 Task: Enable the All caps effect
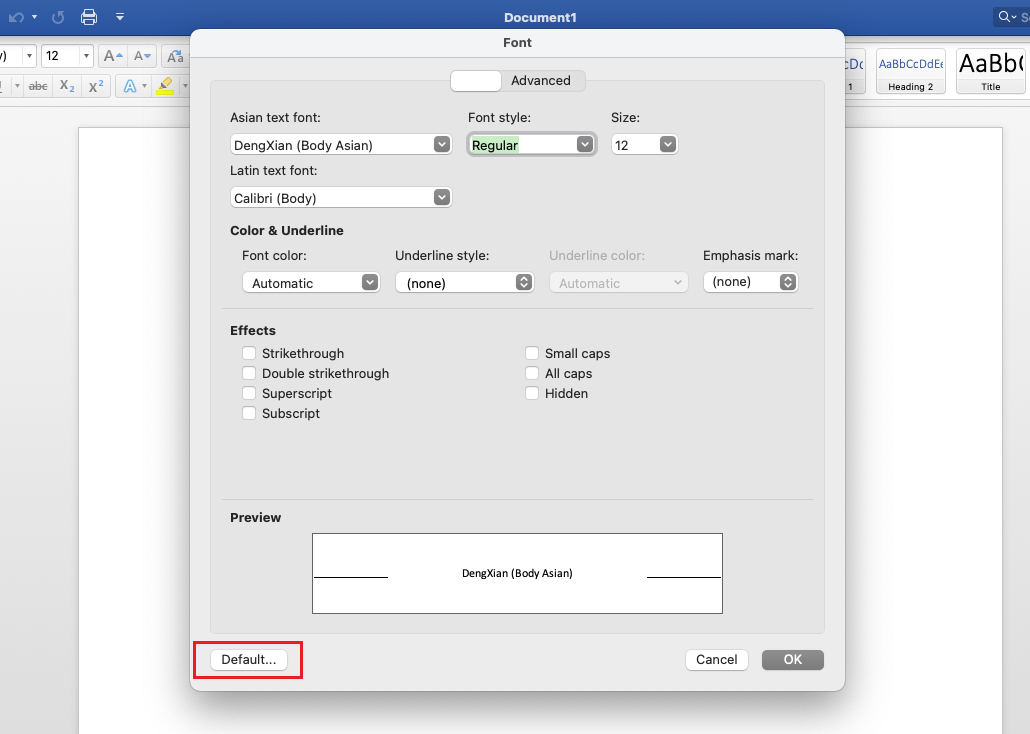[532, 373]
